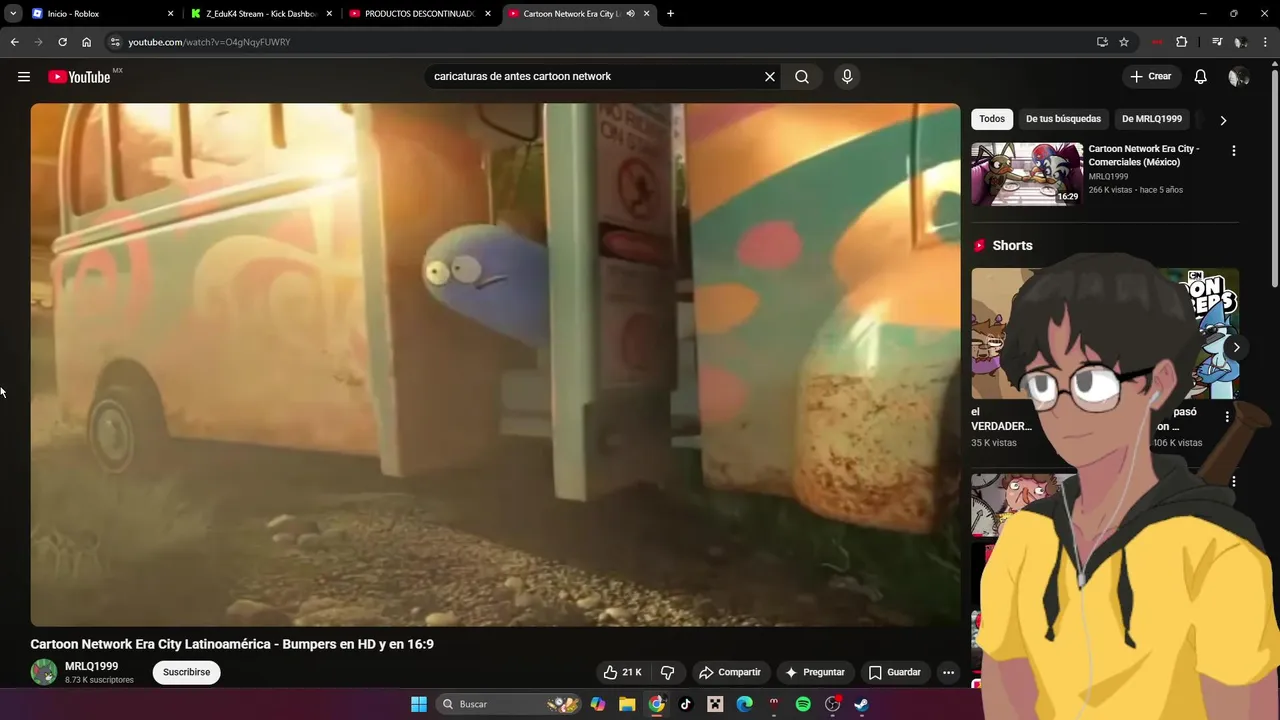Open OBS Studio from taskbar
The image size is (1280, 720).
(832, 704)
